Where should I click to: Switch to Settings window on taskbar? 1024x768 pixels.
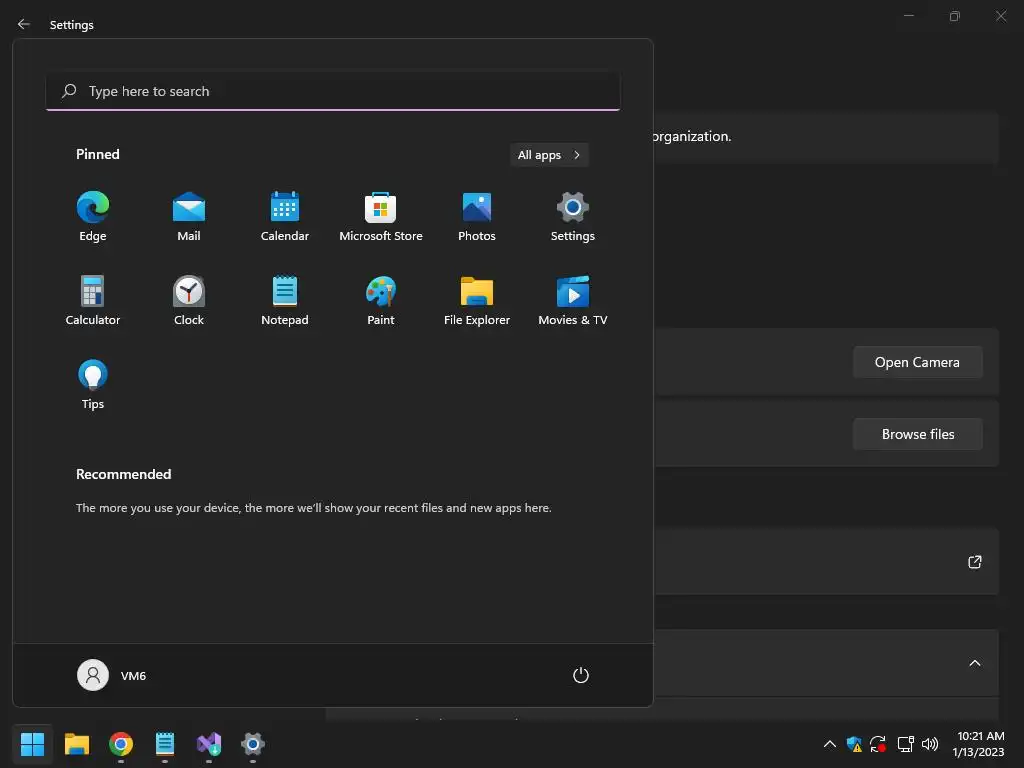click(253, 744)
